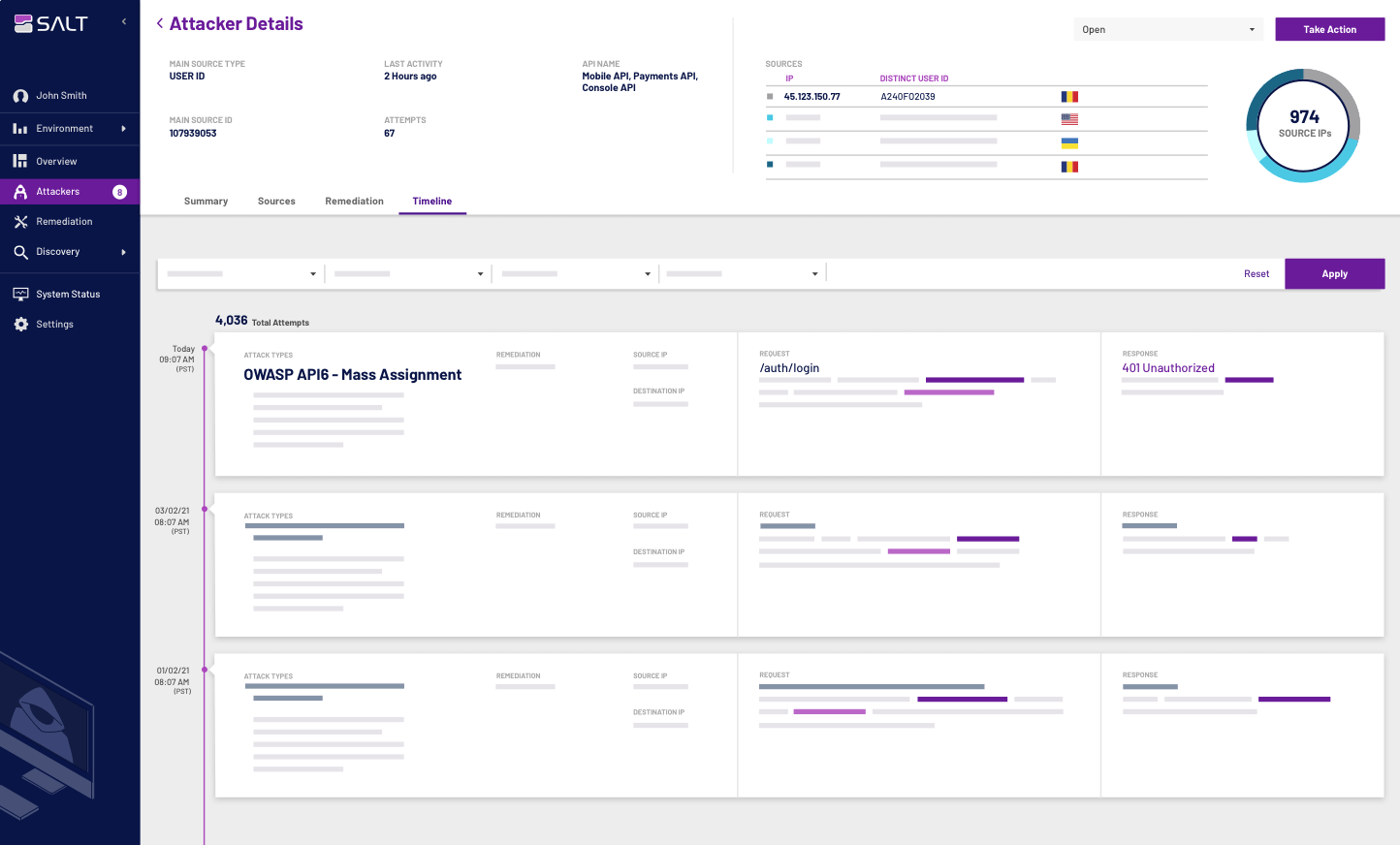Click the Attackers count badge 8

tap(119, 192)
